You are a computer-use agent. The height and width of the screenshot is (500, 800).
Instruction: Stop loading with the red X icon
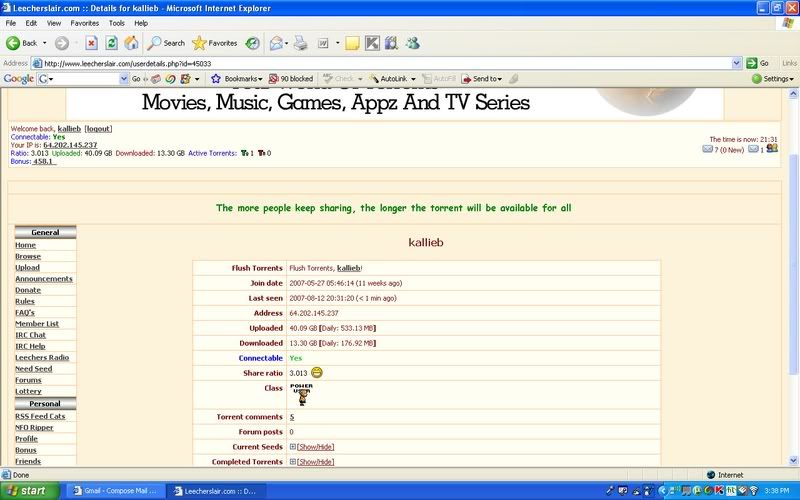coord(91,43)
